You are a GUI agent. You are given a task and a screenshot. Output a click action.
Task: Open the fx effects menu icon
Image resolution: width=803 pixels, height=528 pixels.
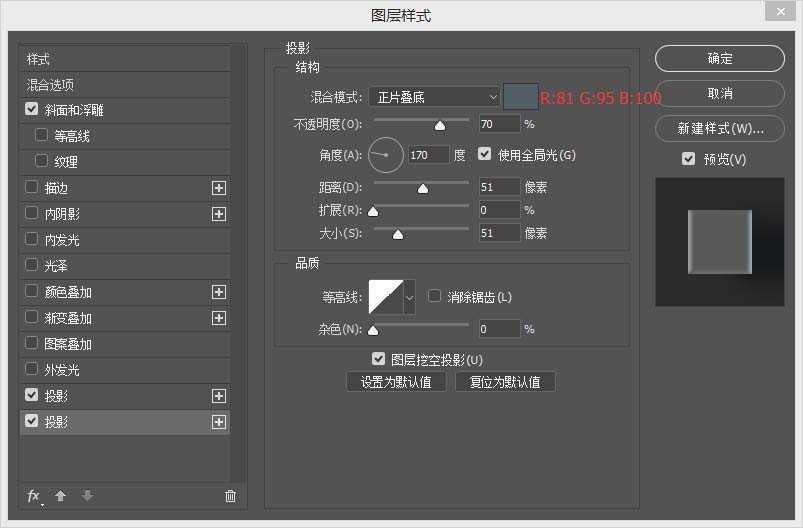pyautogui.click(x=34, y=496)
